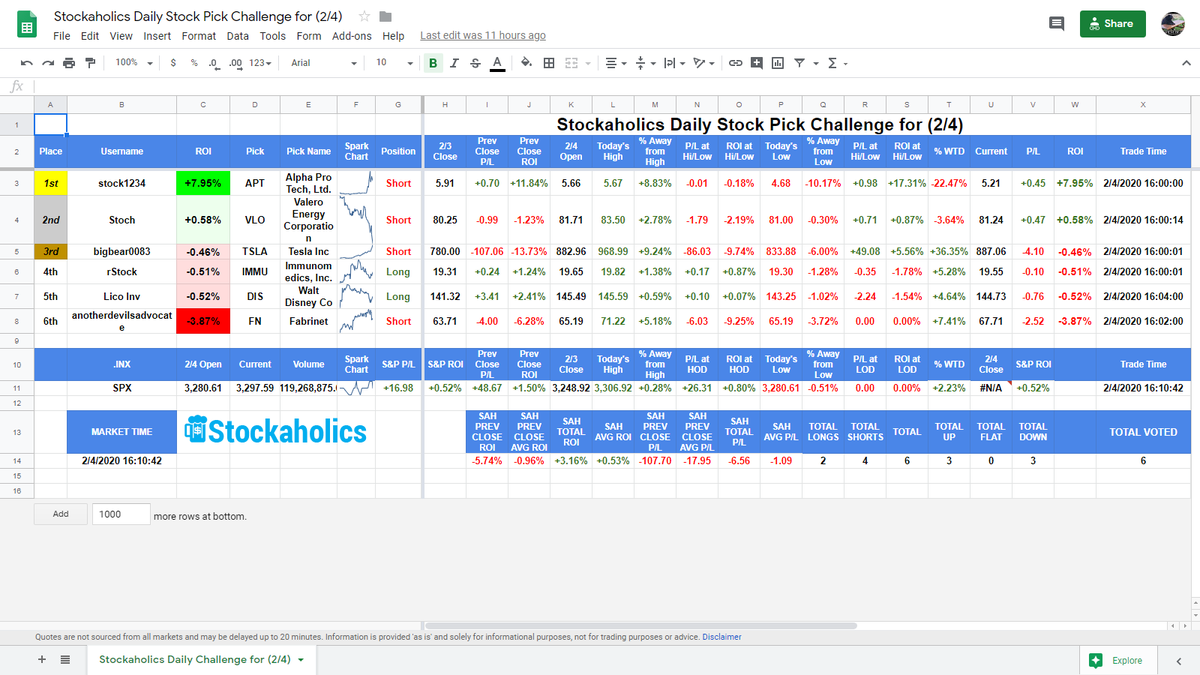Toggle bold formatting
Viewport: 1200px width, 675px height.
coord(433,63)
